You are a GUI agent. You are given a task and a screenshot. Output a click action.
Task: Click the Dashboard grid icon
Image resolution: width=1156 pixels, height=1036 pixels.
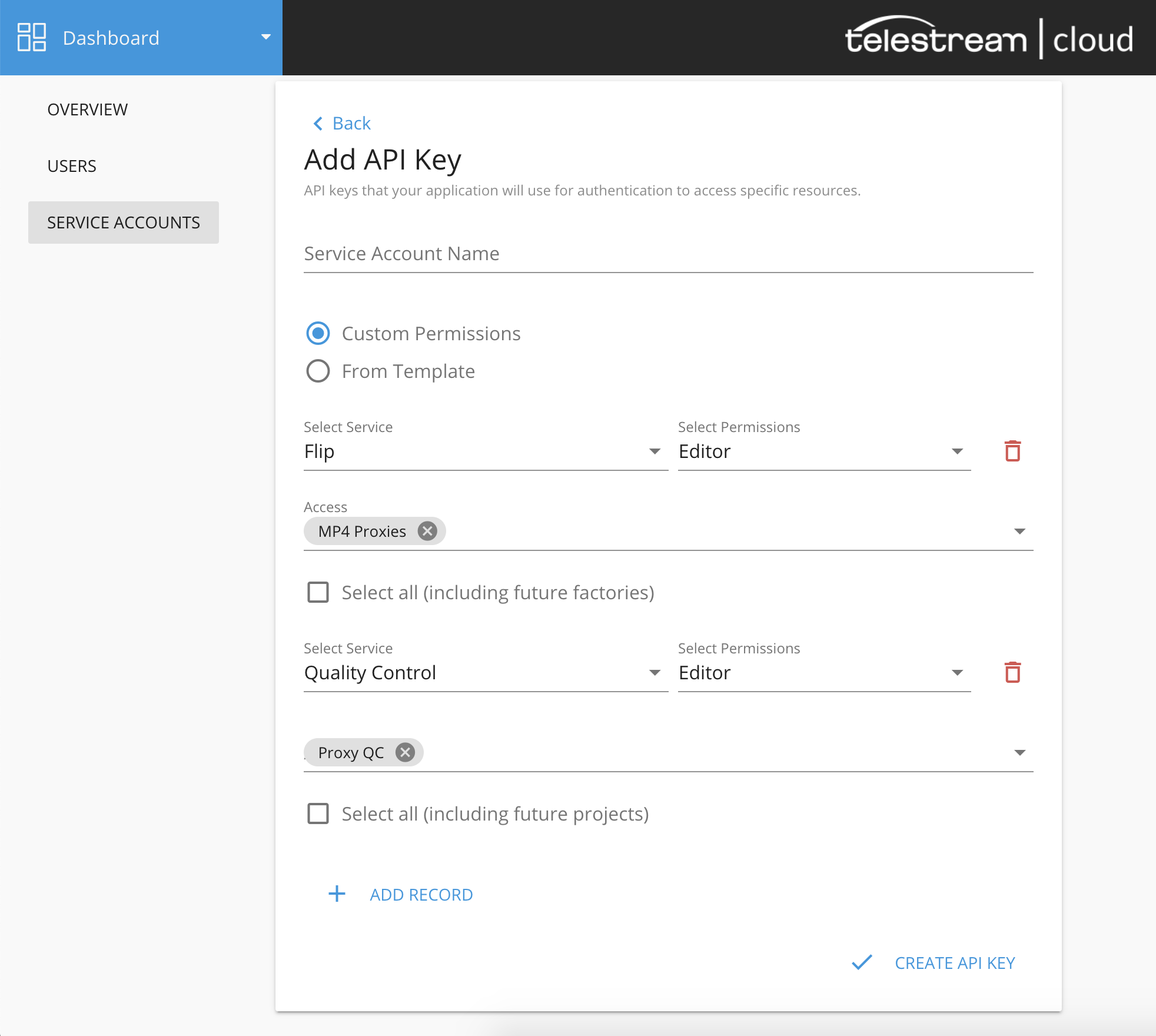pyautogui.click(x=32, y=38)
